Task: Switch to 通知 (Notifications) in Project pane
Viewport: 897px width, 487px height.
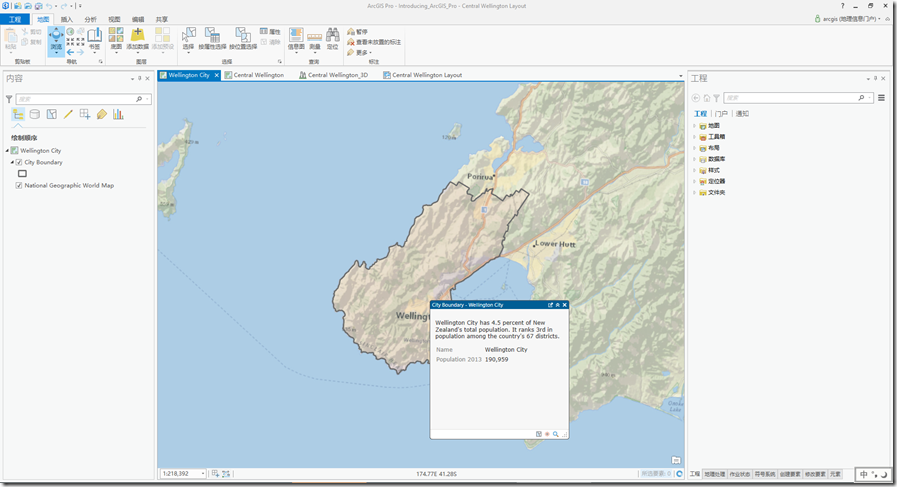Action: (742, 114)
